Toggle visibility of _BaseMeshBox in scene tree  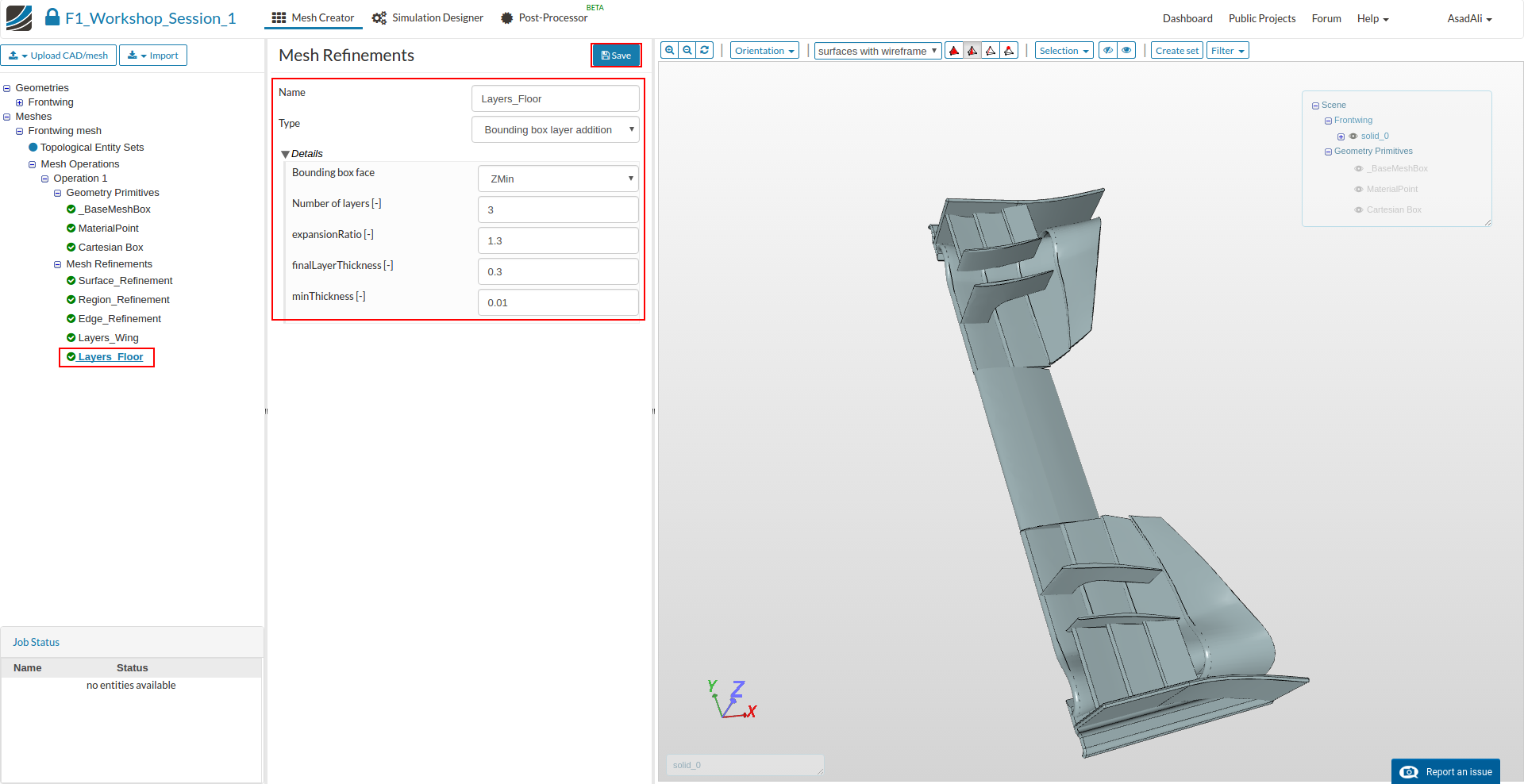point(1359,169)
